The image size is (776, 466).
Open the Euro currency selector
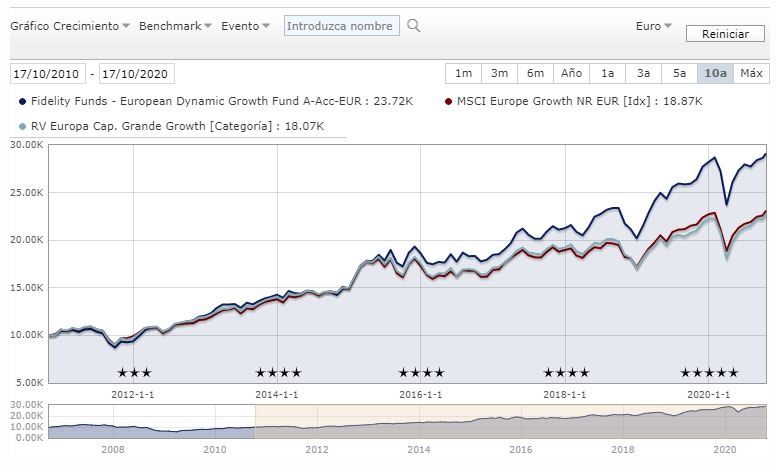point(654,26)
